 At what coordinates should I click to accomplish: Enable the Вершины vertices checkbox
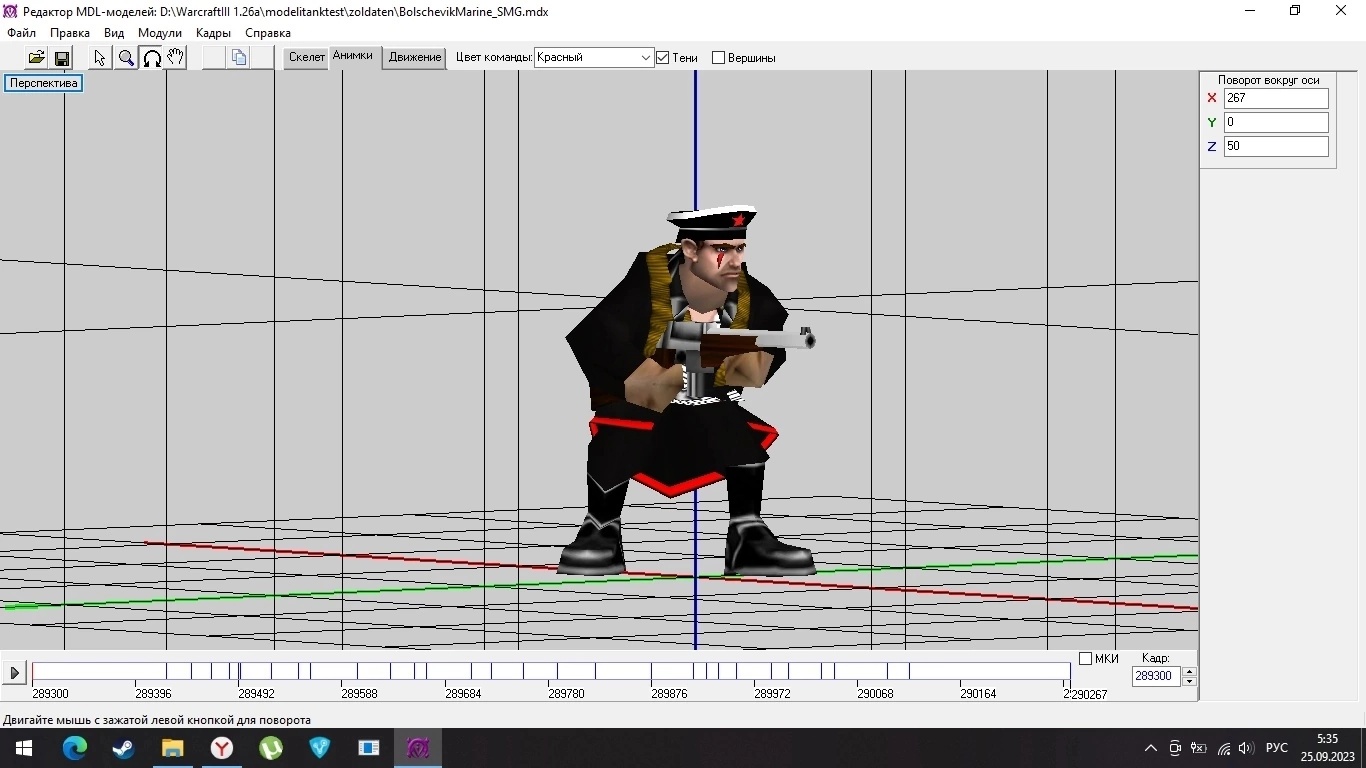718,58
